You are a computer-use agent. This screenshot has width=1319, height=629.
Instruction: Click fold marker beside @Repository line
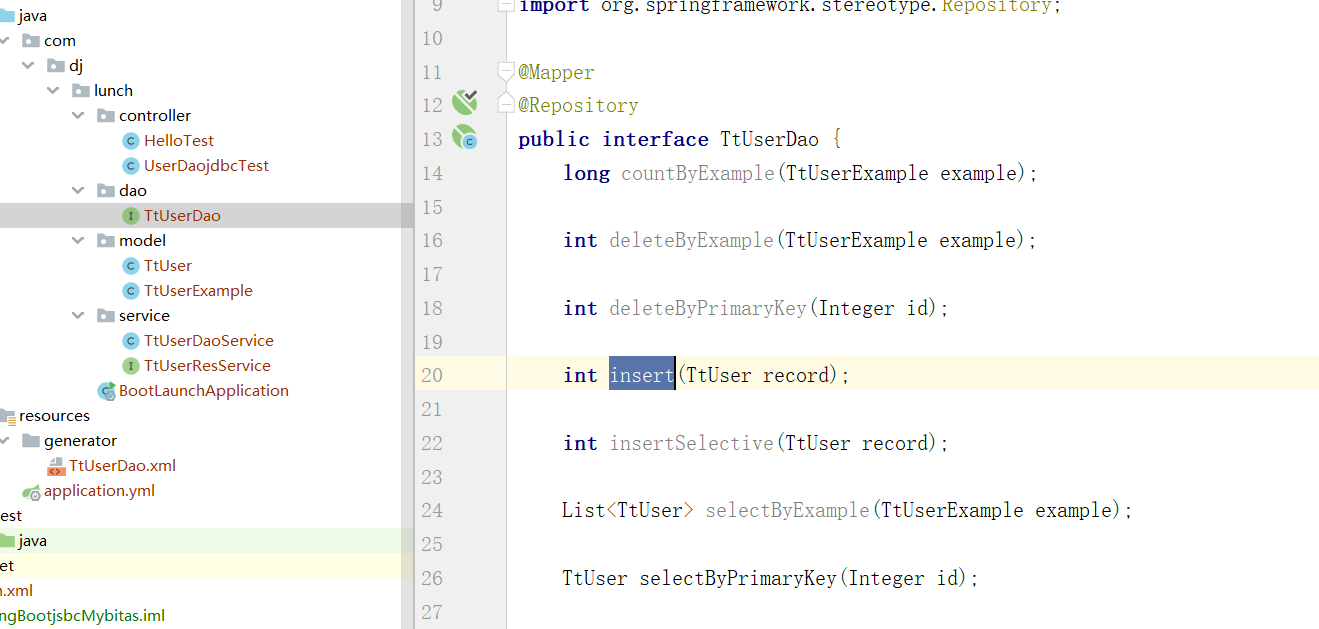(506, 105)
